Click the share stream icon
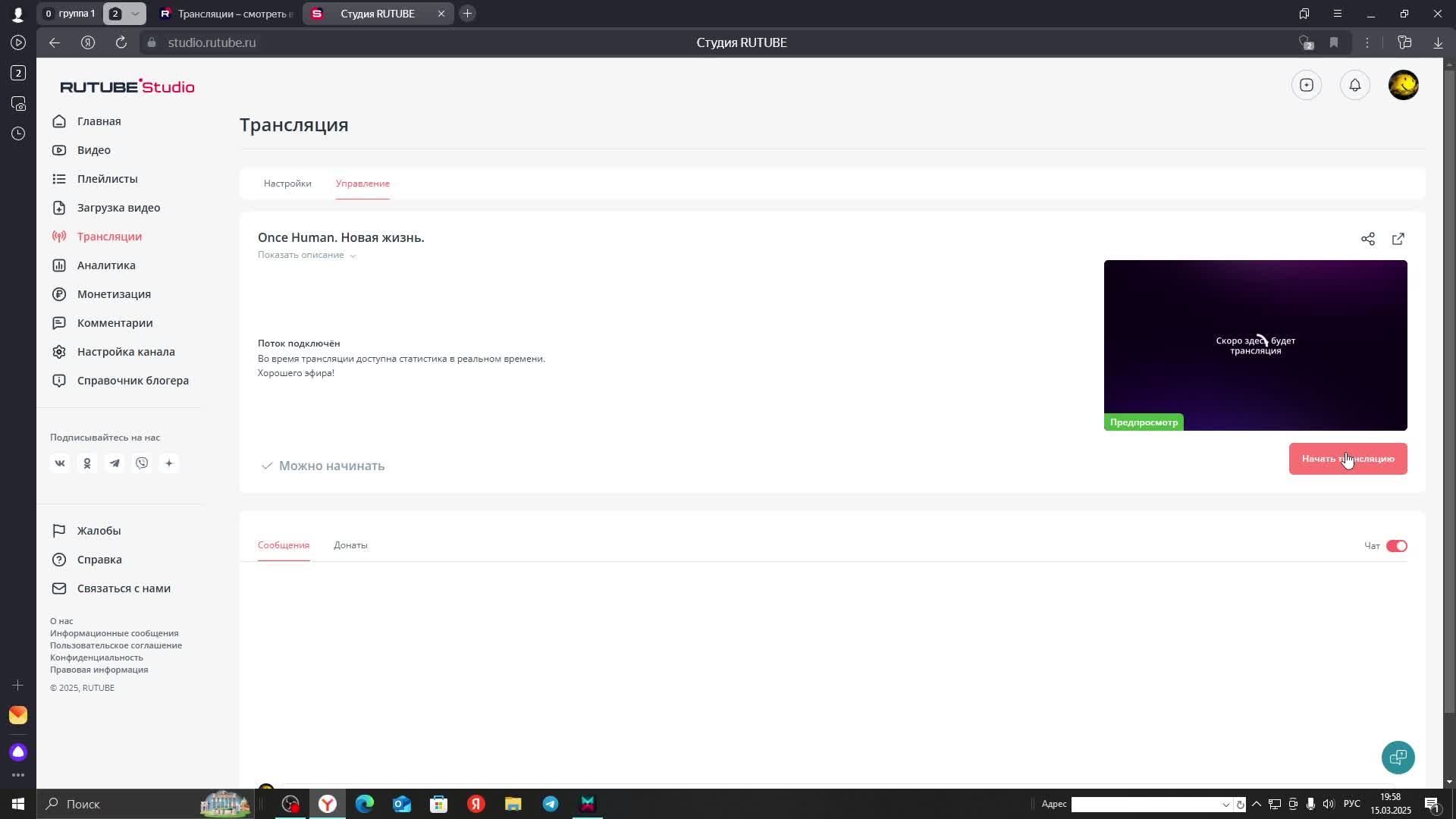Image resolution: width=1456 pixels, height=819 pixels. 1367,239
